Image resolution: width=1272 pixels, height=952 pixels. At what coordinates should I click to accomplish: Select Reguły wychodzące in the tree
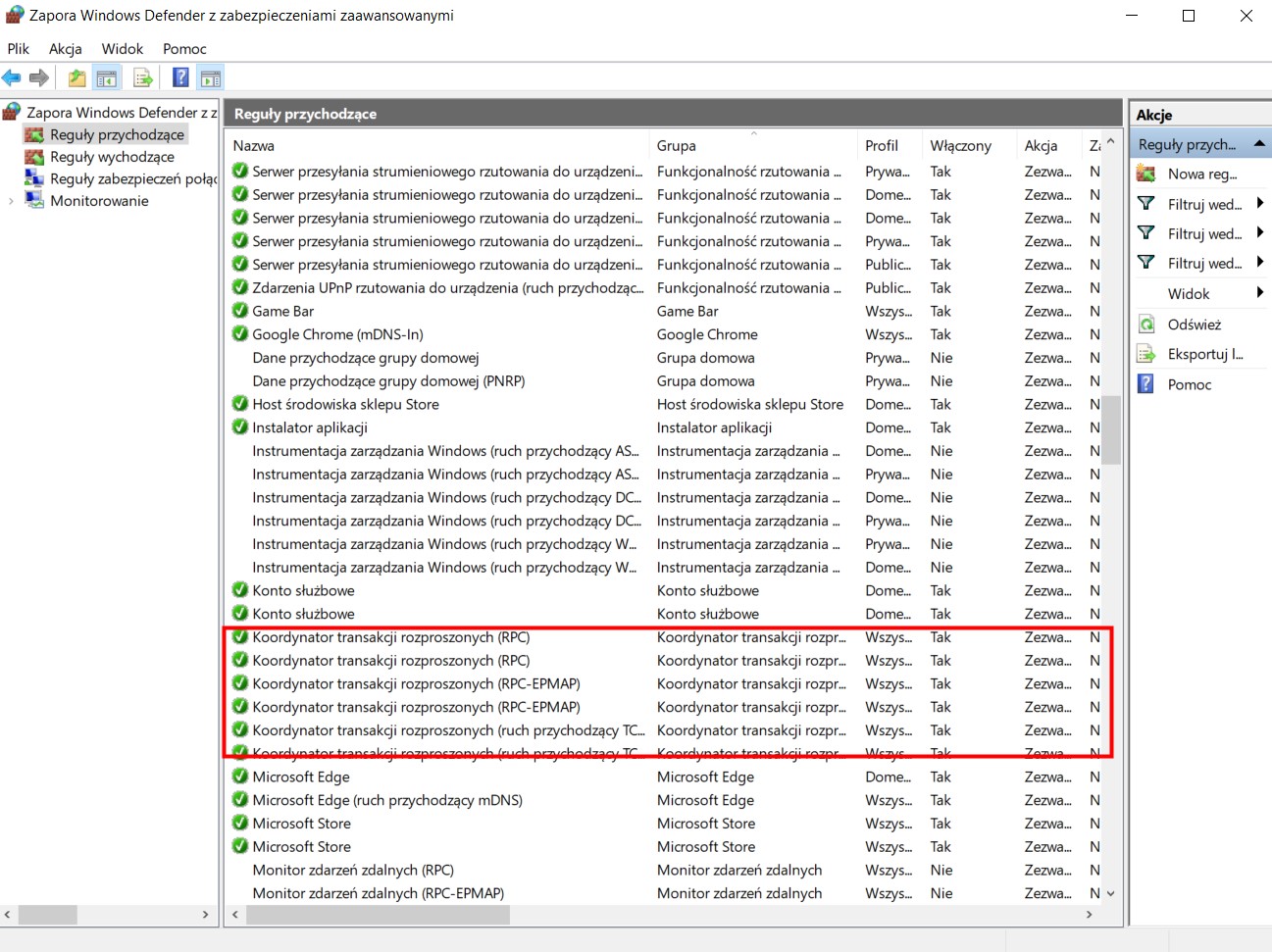pyautogui.click(x=112, y=157)
